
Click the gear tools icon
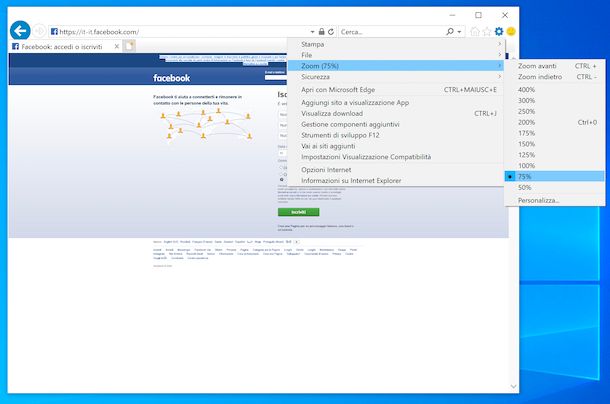[x=499, y=32]
